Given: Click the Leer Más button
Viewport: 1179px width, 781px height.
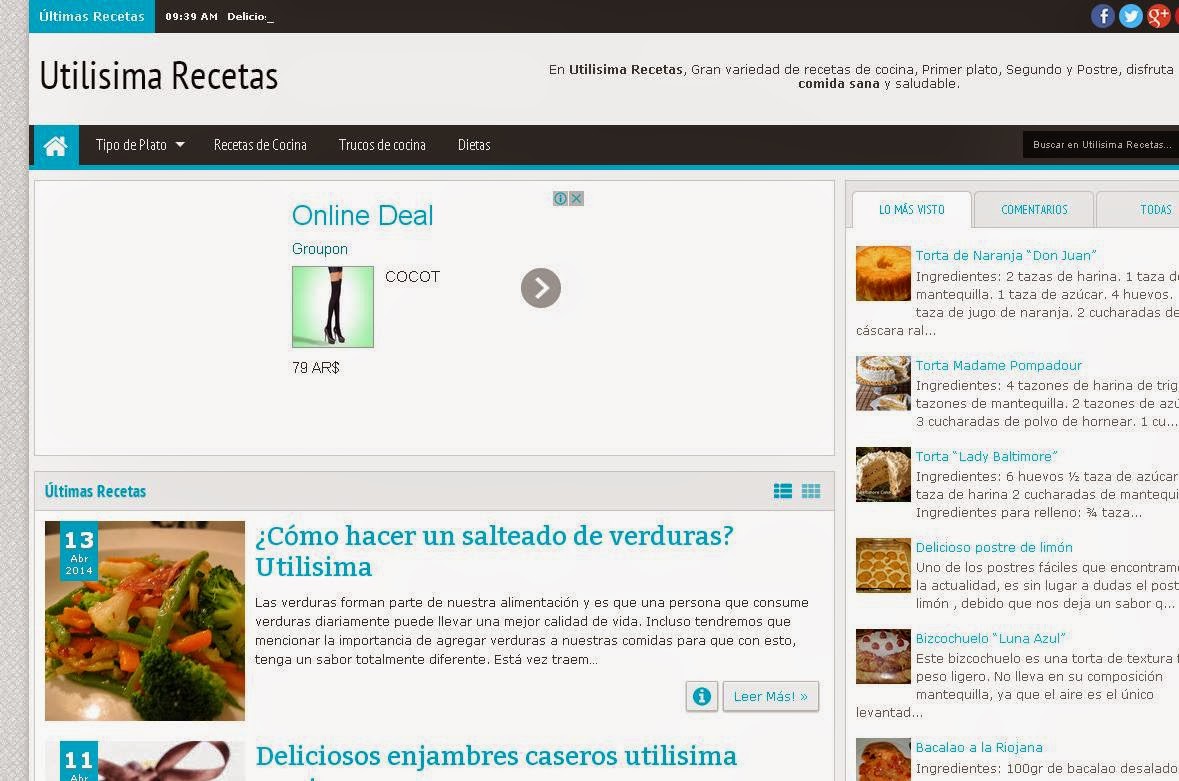Looking at the screenshot, I should [771, 696].
